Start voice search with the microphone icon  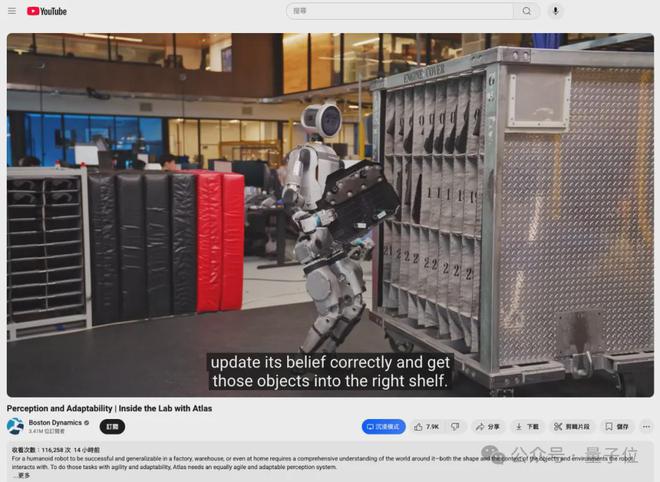click(556, 11)
